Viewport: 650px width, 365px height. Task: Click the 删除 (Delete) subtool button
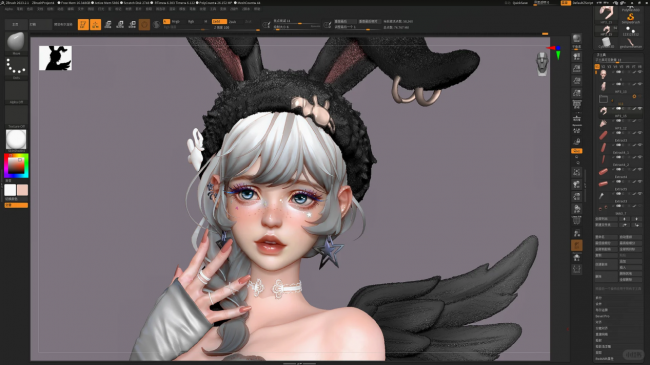click(606, 276)
